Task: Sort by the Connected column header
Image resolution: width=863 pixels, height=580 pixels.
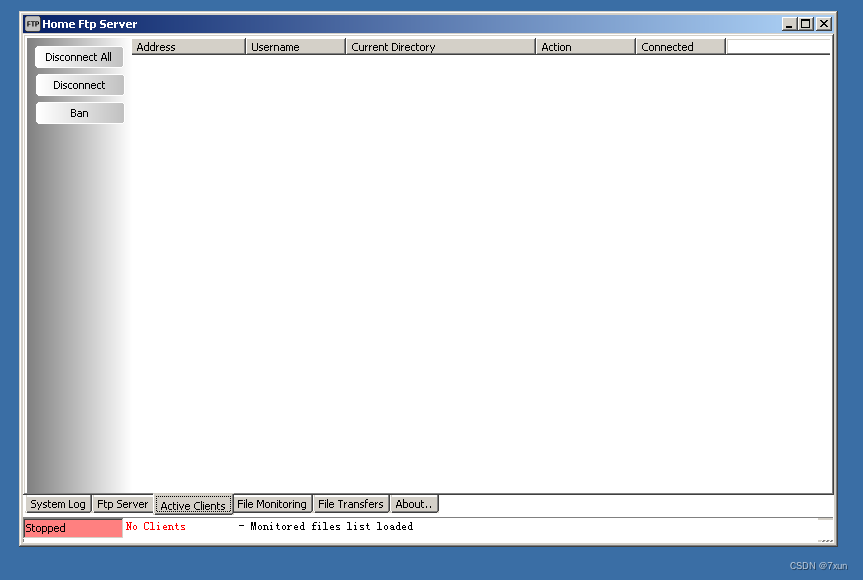Action: [x=679, y=46]
